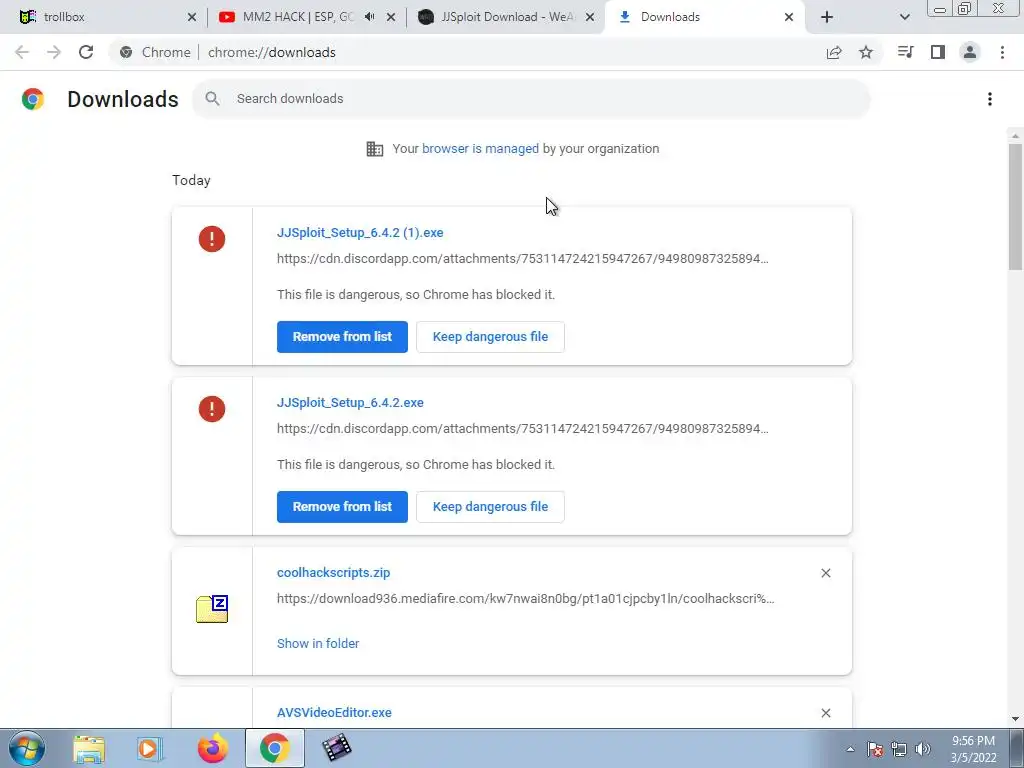Image resolution: width=1024 pixels, height=768 pixels.
Task: Open the network tray icon
Action: tap(899, 750)
